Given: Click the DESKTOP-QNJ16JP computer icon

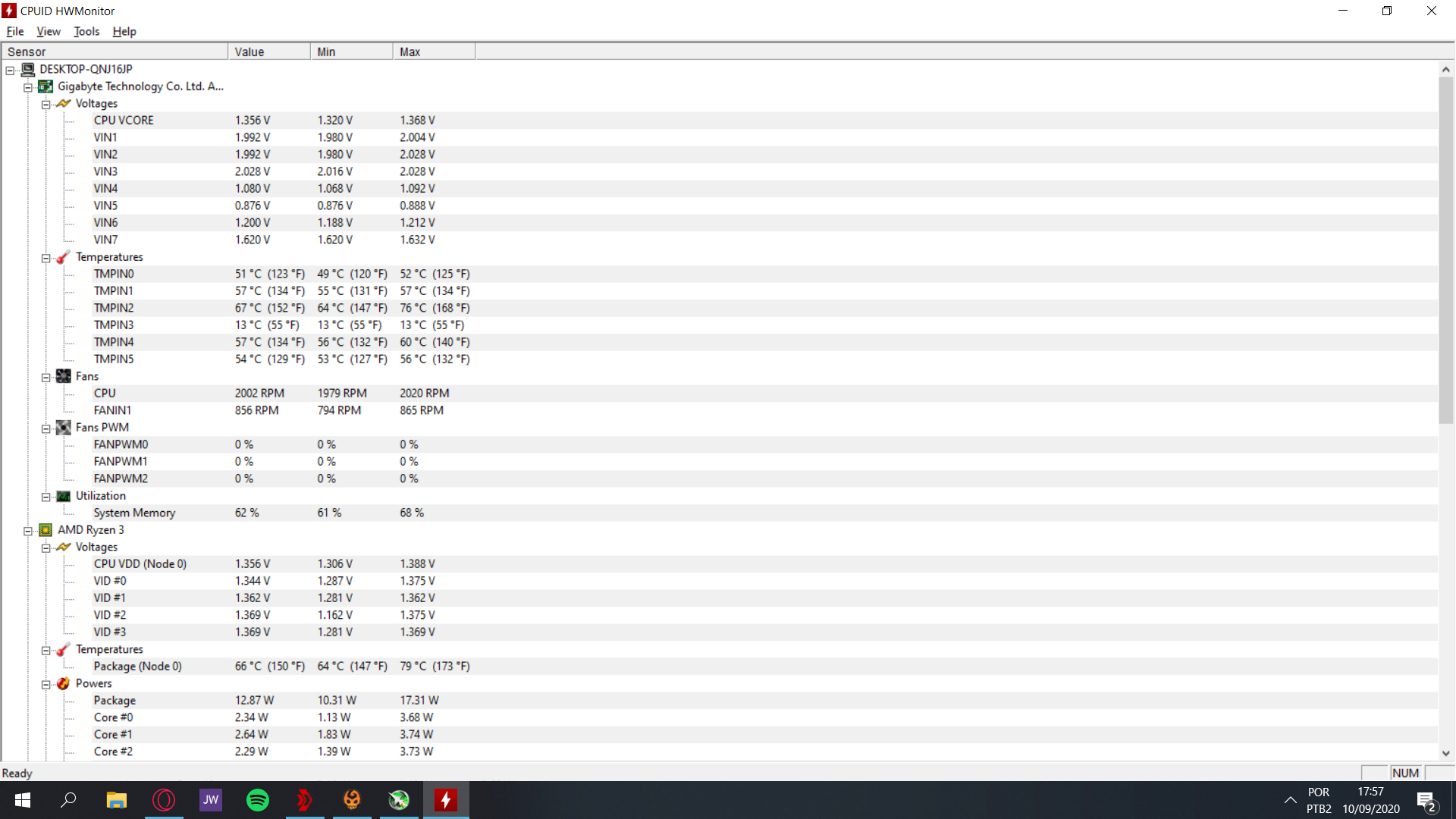Looking at the screenshot, I should (28, 69).
